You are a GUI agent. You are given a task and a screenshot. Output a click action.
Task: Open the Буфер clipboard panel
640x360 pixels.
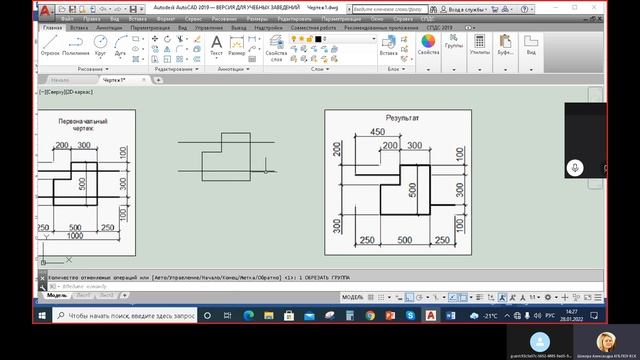pyautogui.click(x=505, y=44)
